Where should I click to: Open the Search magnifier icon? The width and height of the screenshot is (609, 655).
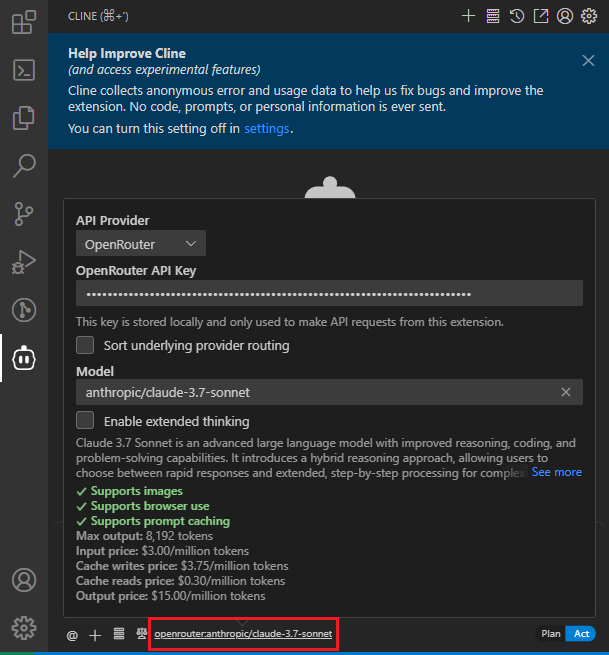pyautogui.click(x=24, y=166)
